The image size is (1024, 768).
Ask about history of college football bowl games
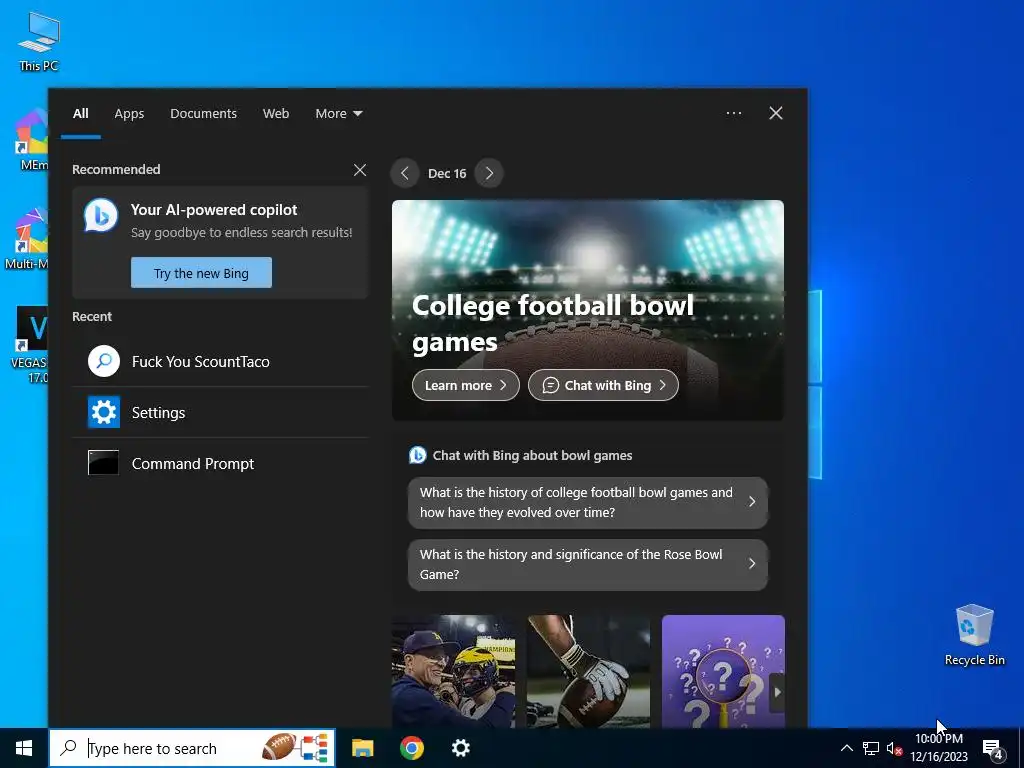[588, 502]
